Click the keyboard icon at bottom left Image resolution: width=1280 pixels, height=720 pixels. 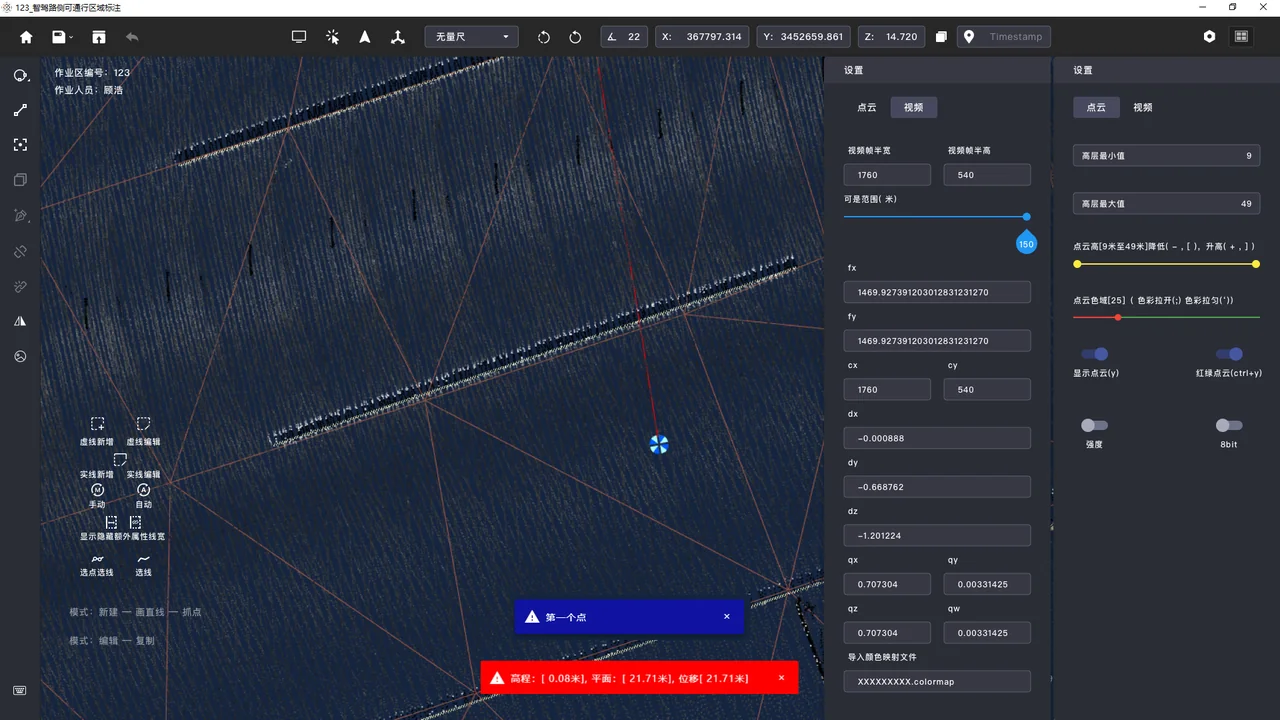point(20,690)
